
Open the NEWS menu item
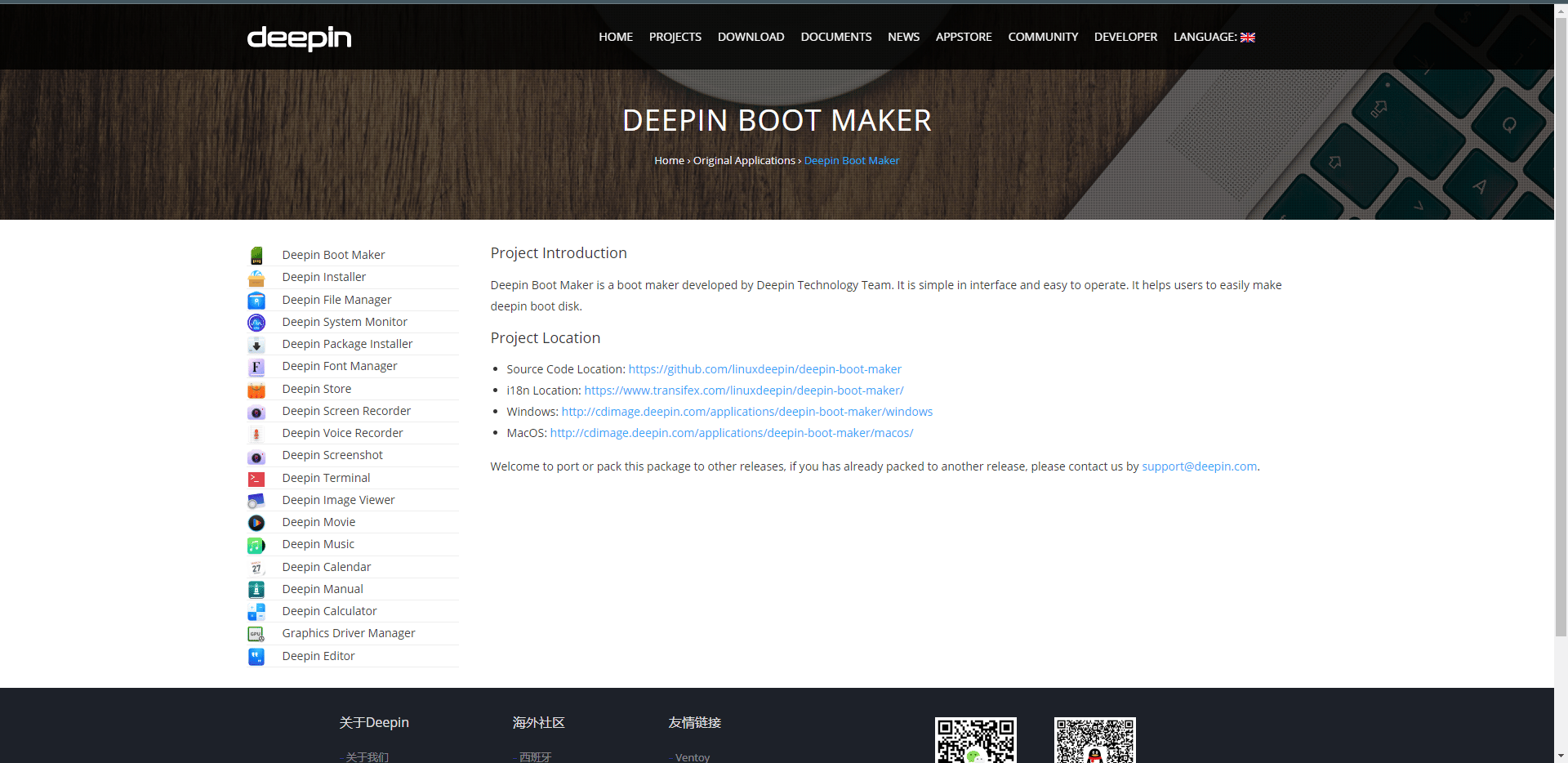[x=904, y=37]
